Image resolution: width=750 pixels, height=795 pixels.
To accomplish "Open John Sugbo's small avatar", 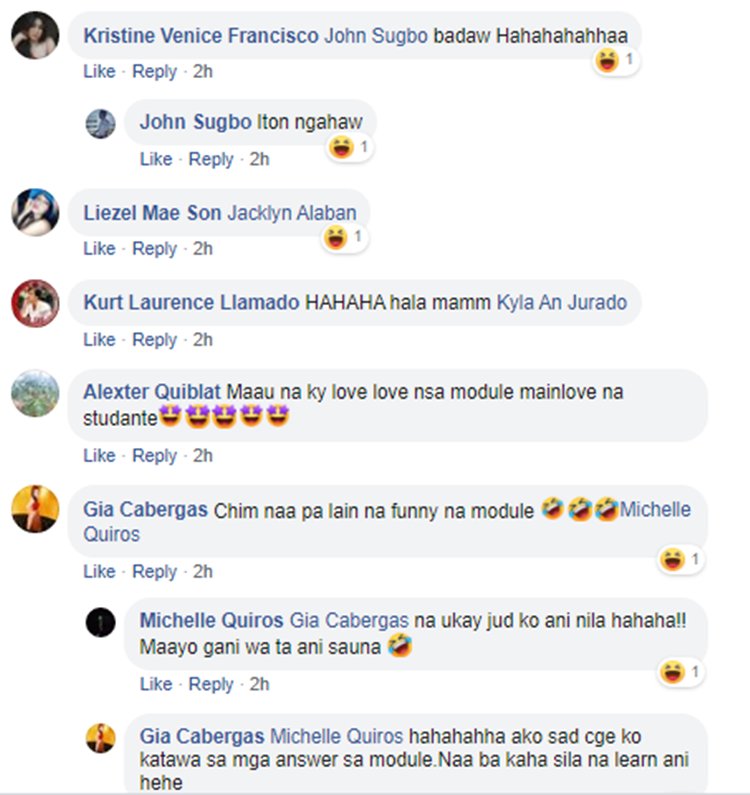I will (100, 124).
